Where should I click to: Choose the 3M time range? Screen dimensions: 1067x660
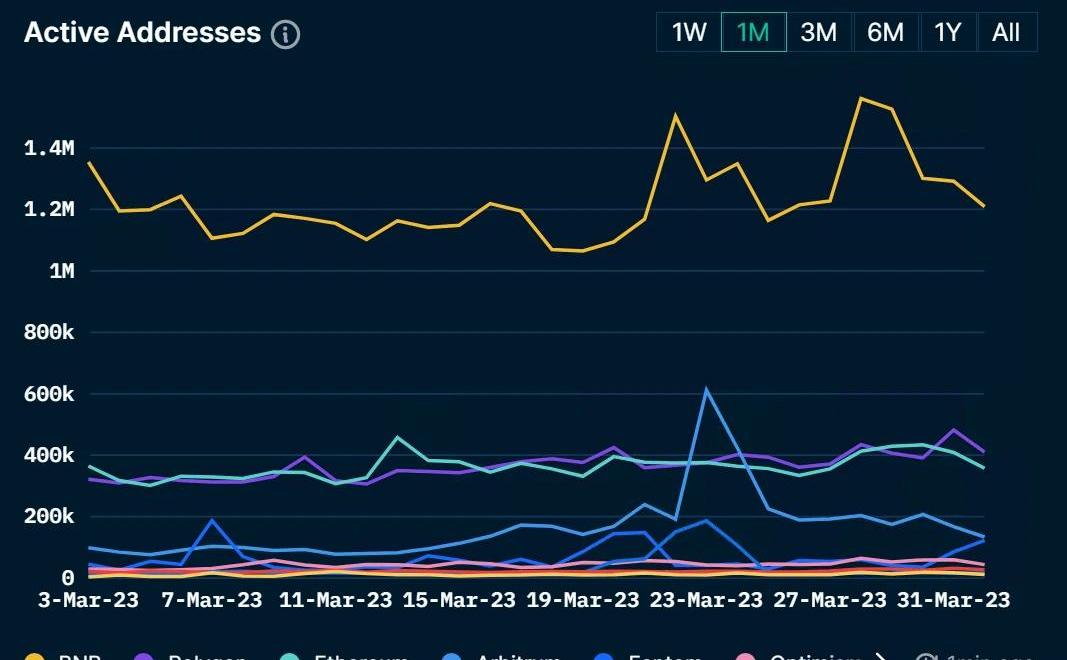[x=818, y=32]
